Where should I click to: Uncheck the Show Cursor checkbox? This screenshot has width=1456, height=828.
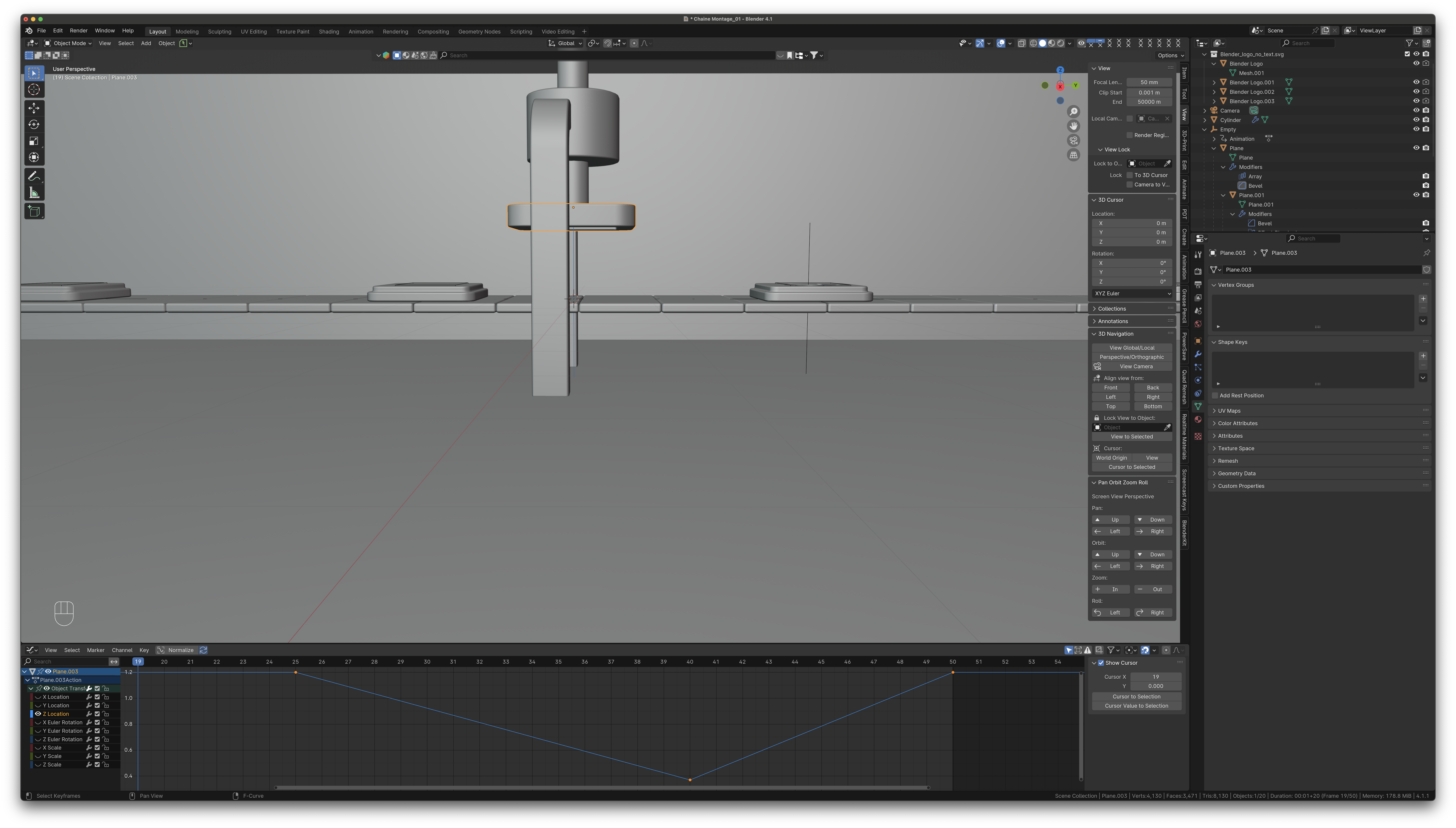(1101, 663)
